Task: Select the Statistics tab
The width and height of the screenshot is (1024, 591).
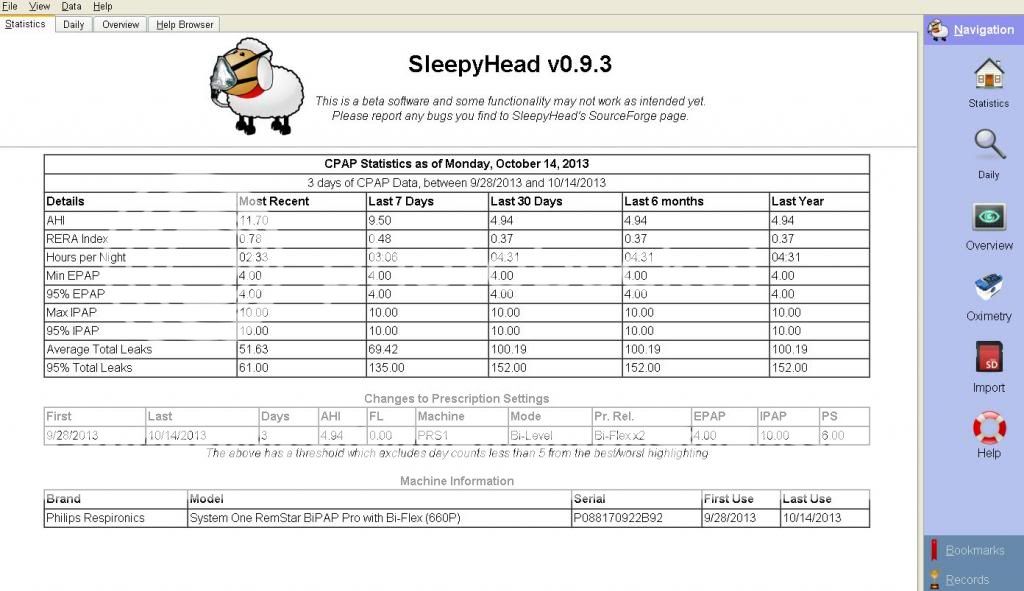Action: coord(26,24)
